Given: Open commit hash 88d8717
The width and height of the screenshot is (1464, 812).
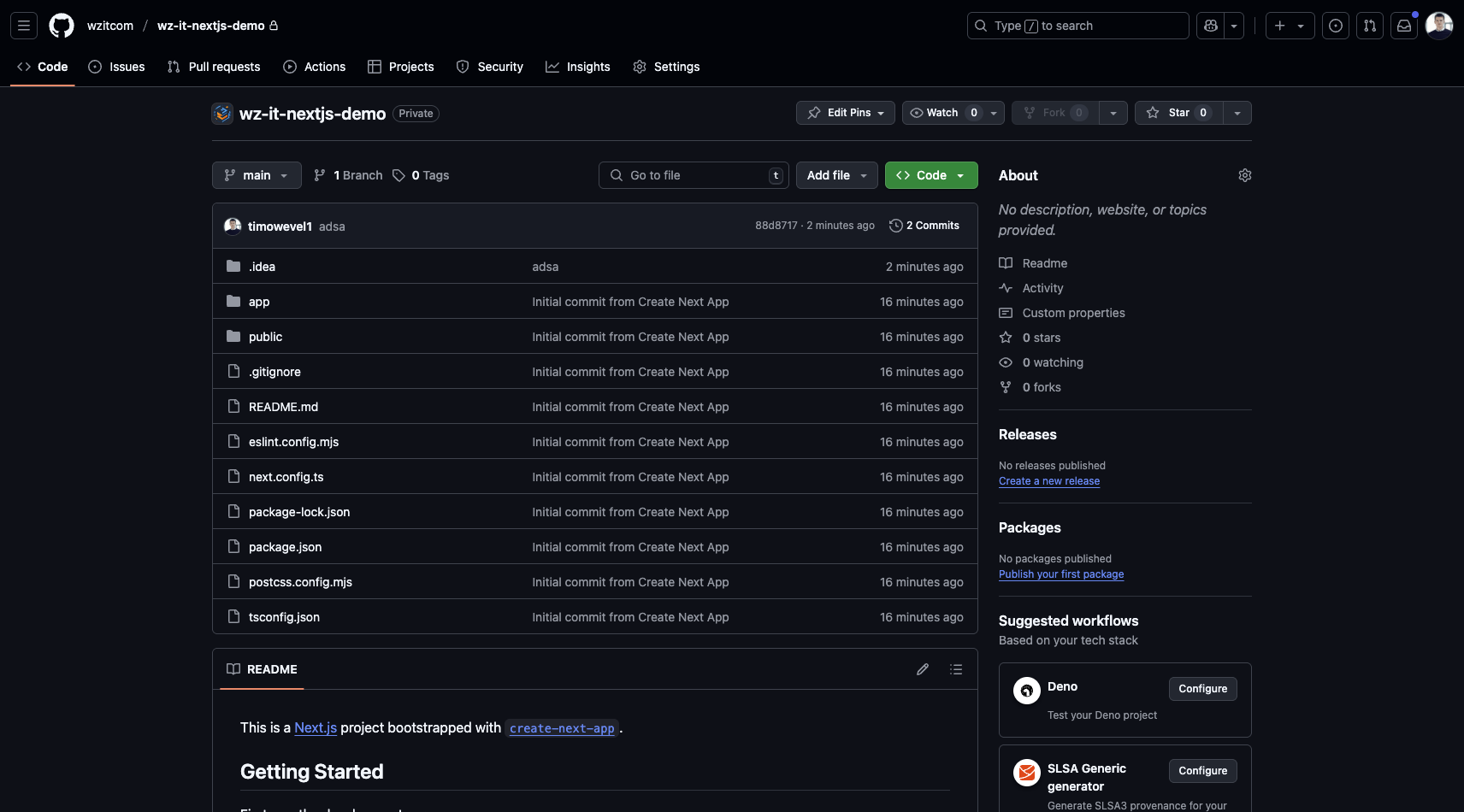Looking at the screenshot, I should (776, 226).
